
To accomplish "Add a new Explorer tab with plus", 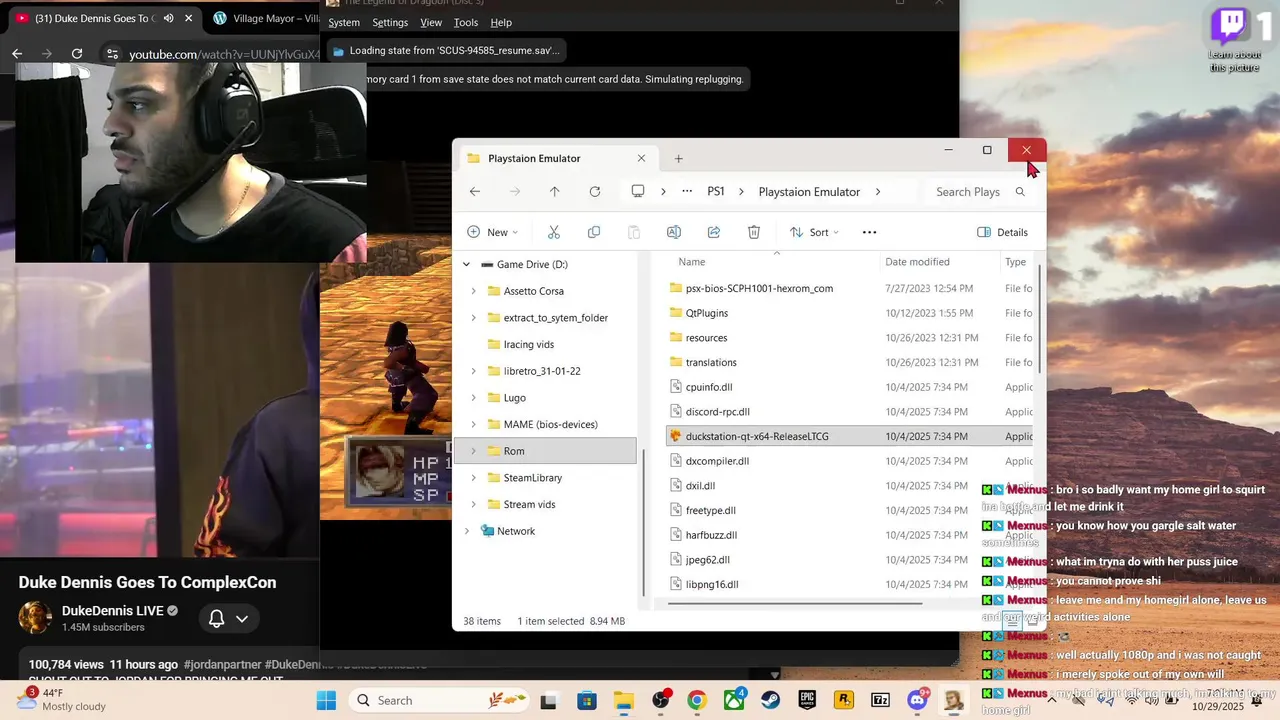I will (x=678, y=158).
